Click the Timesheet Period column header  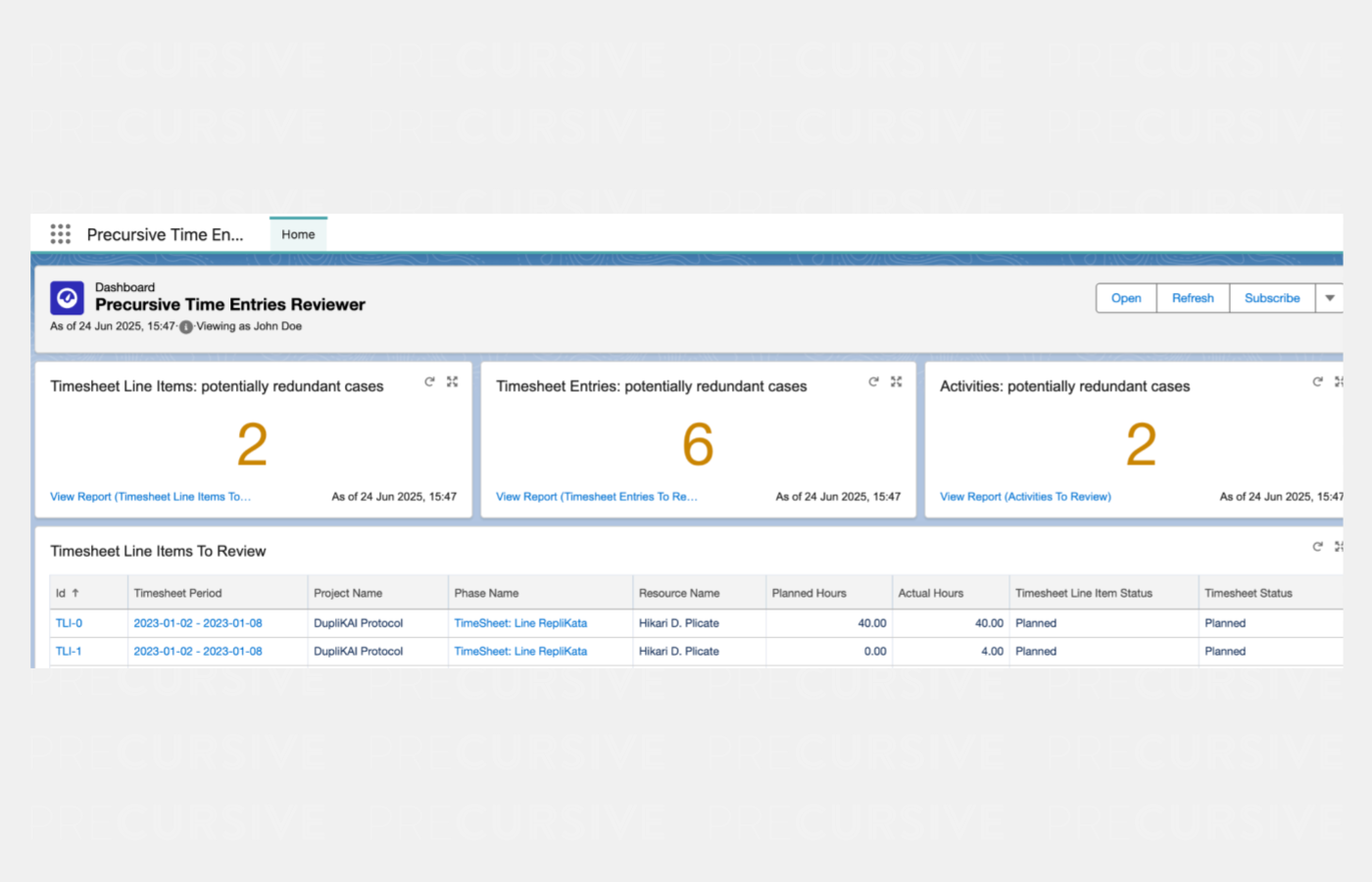pos(177,593)
